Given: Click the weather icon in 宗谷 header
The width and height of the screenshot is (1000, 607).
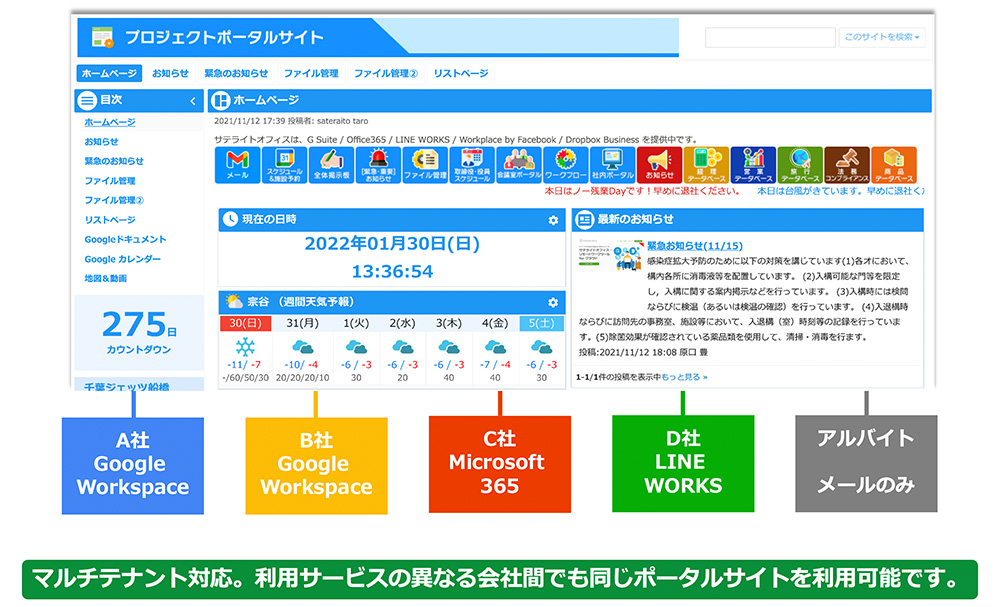Looking at the screenshot, I should click(x=234, y=301).
